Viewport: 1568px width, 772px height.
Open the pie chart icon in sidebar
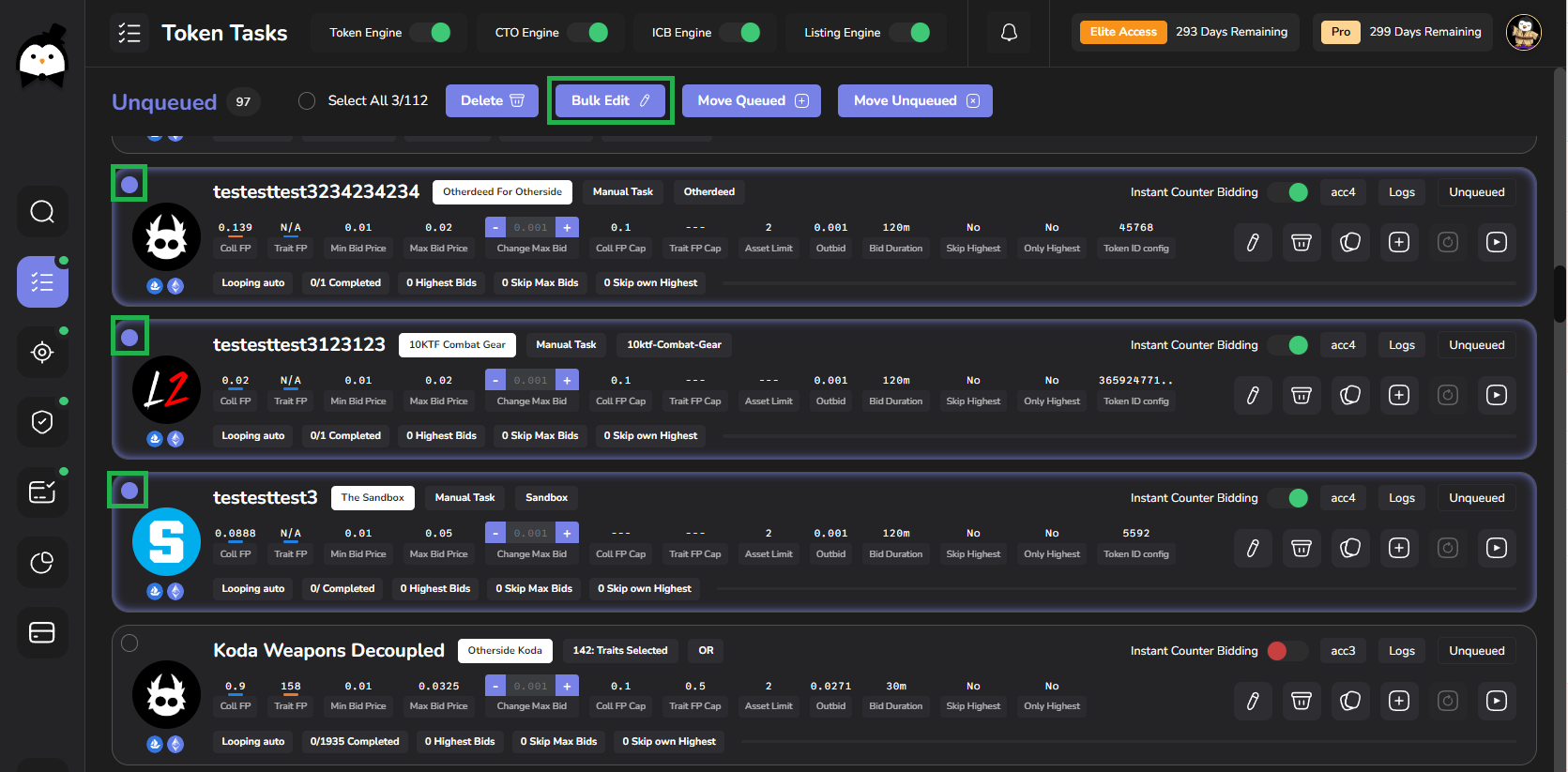pyautogui.click(x=42, y=563)
